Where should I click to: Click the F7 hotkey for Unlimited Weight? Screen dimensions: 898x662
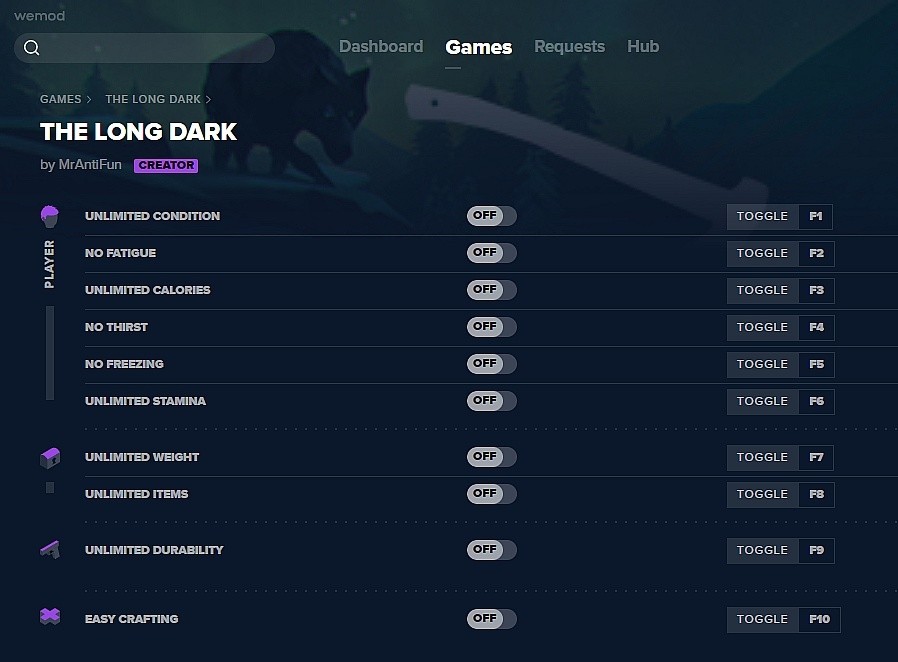pyautogui.click(x=816, y=458)
